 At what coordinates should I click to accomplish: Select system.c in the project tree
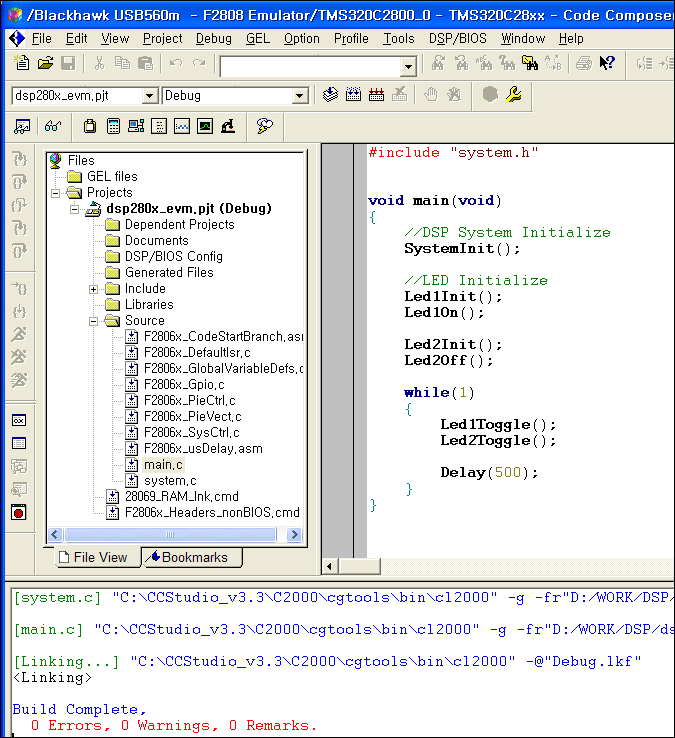point(170,481)
